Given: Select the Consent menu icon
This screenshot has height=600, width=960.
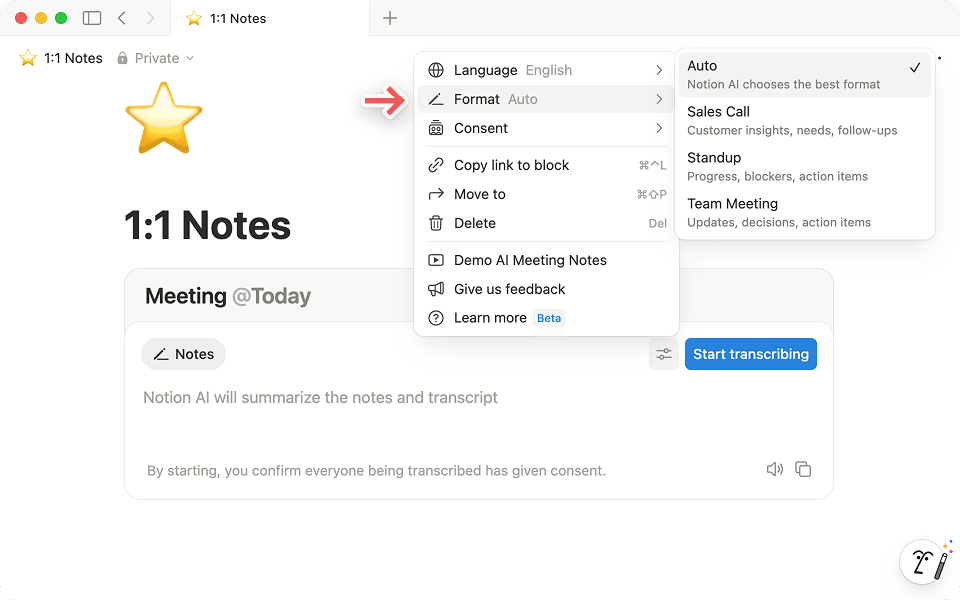Looking at the screenshot, I should pos(436,128).
